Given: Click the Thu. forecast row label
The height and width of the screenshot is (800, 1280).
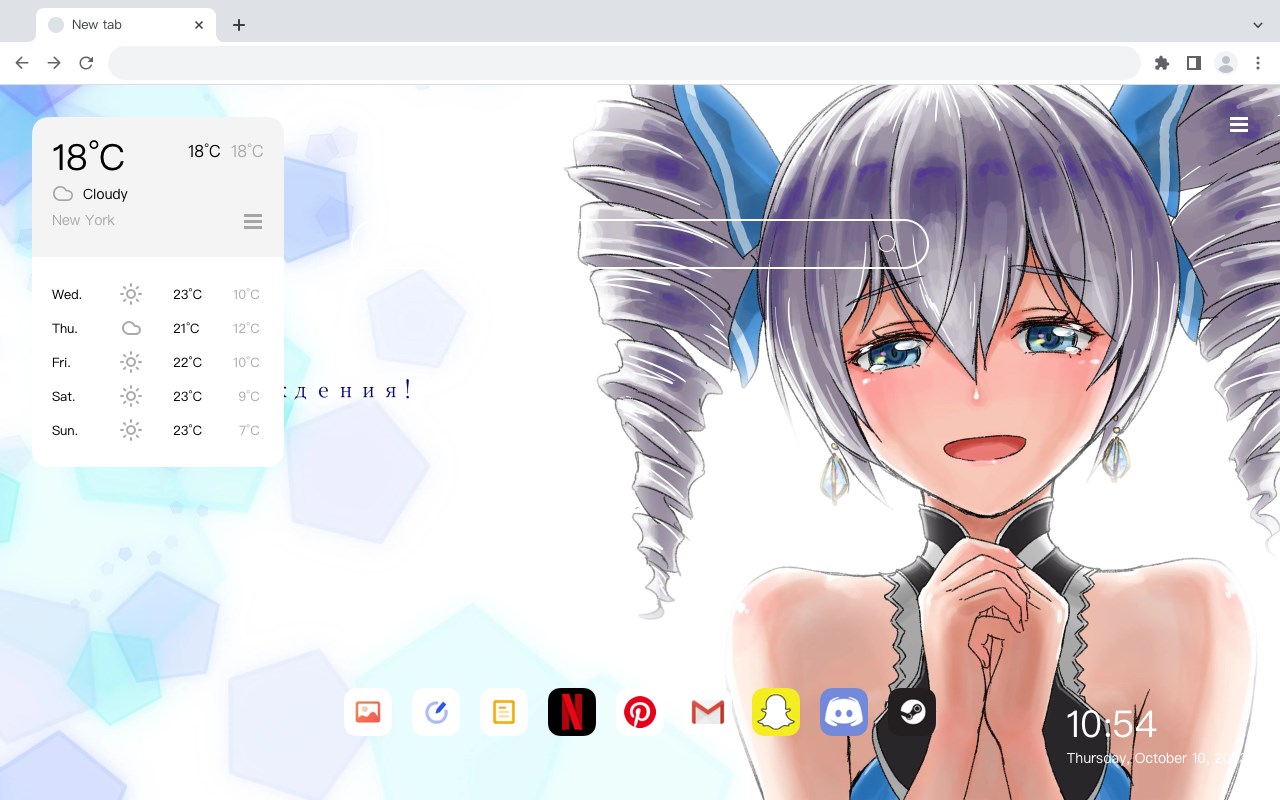Looking at the screenshot, I should point(65,328).
